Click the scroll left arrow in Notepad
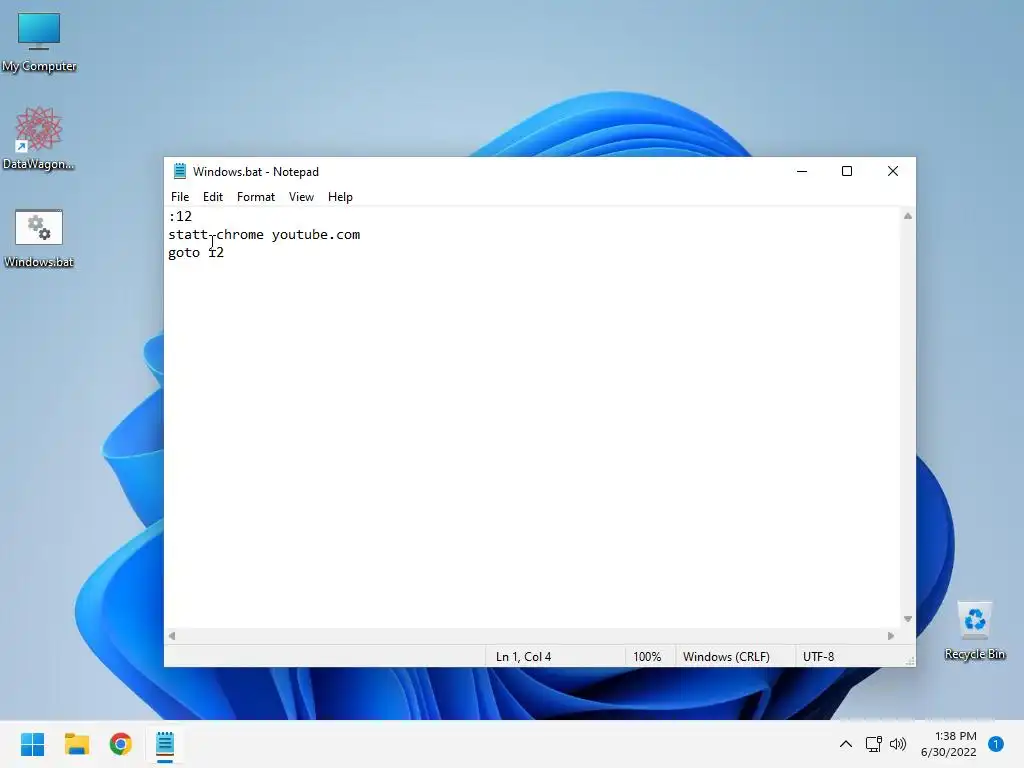 click(172, 635)
